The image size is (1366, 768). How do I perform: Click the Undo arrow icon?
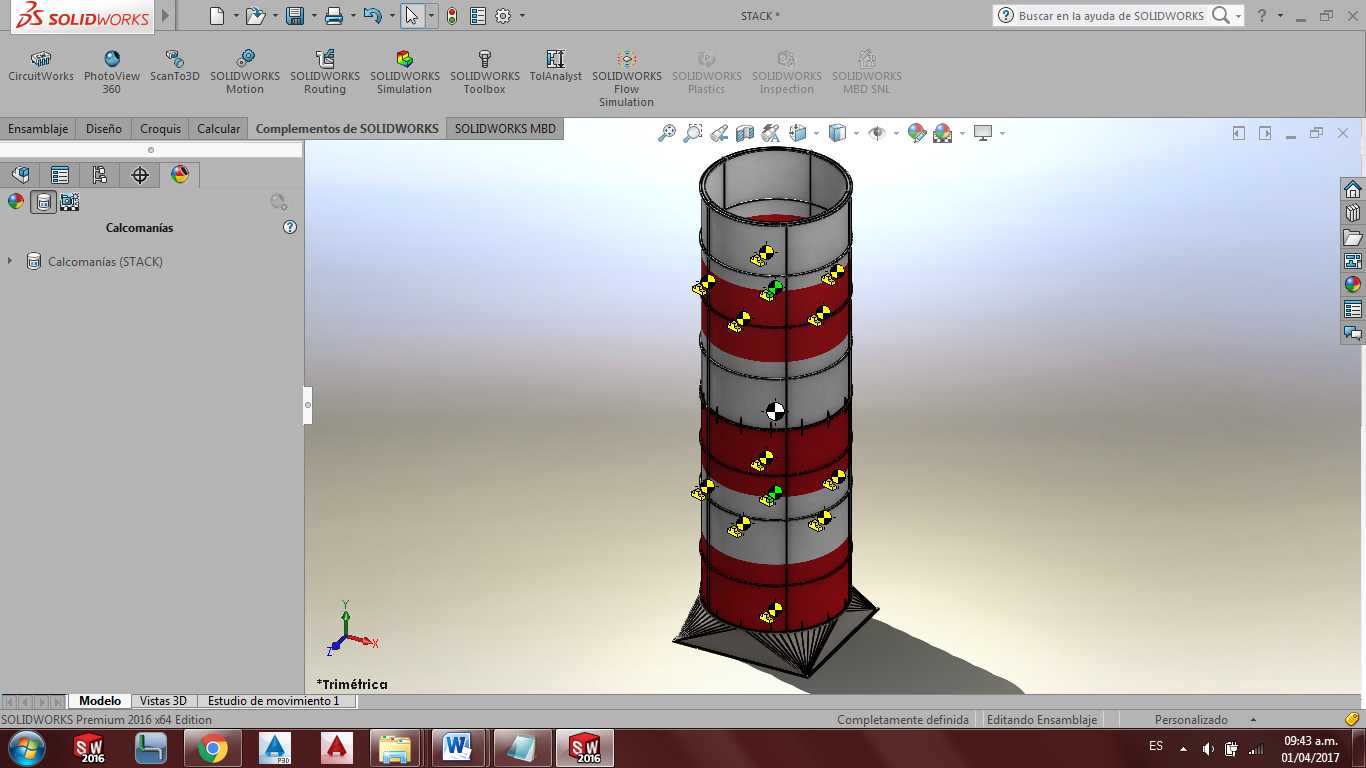coord(372,16)
